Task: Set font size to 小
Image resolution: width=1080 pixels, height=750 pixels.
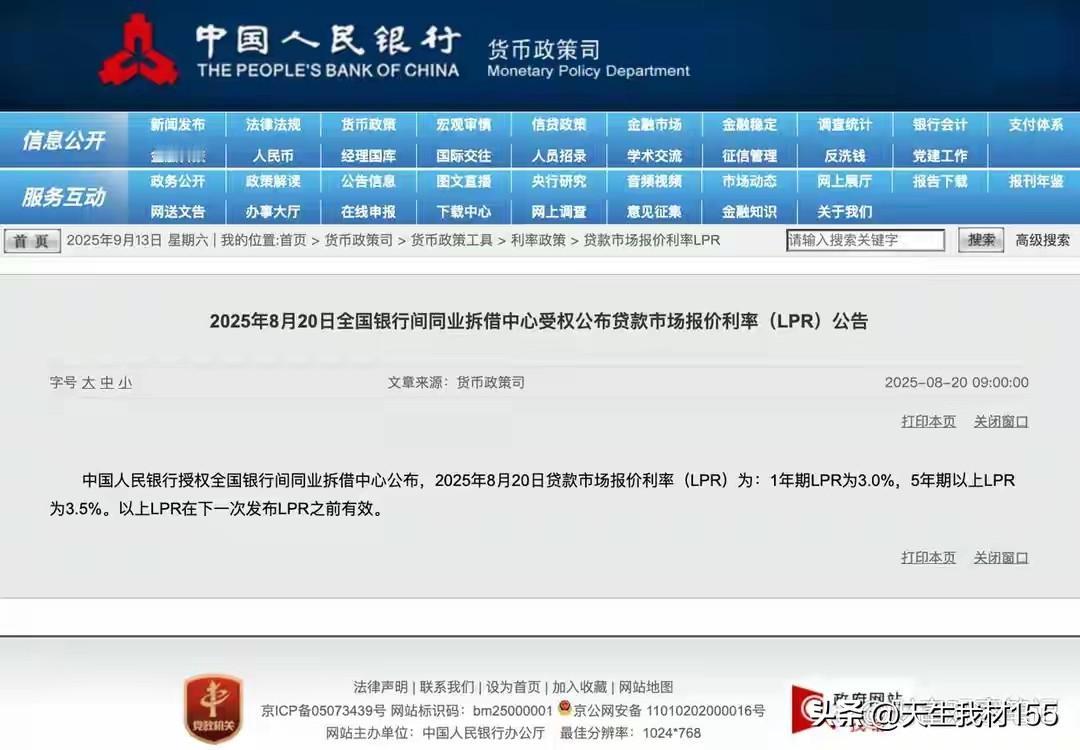Action: tap(125, 383)
